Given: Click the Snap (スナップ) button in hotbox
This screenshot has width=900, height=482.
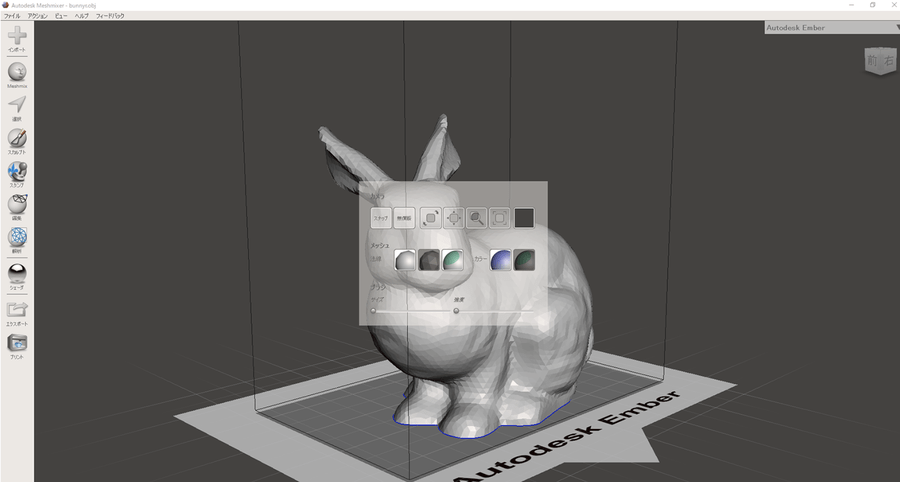Looking at the screenshot, I should click(381, 218).
